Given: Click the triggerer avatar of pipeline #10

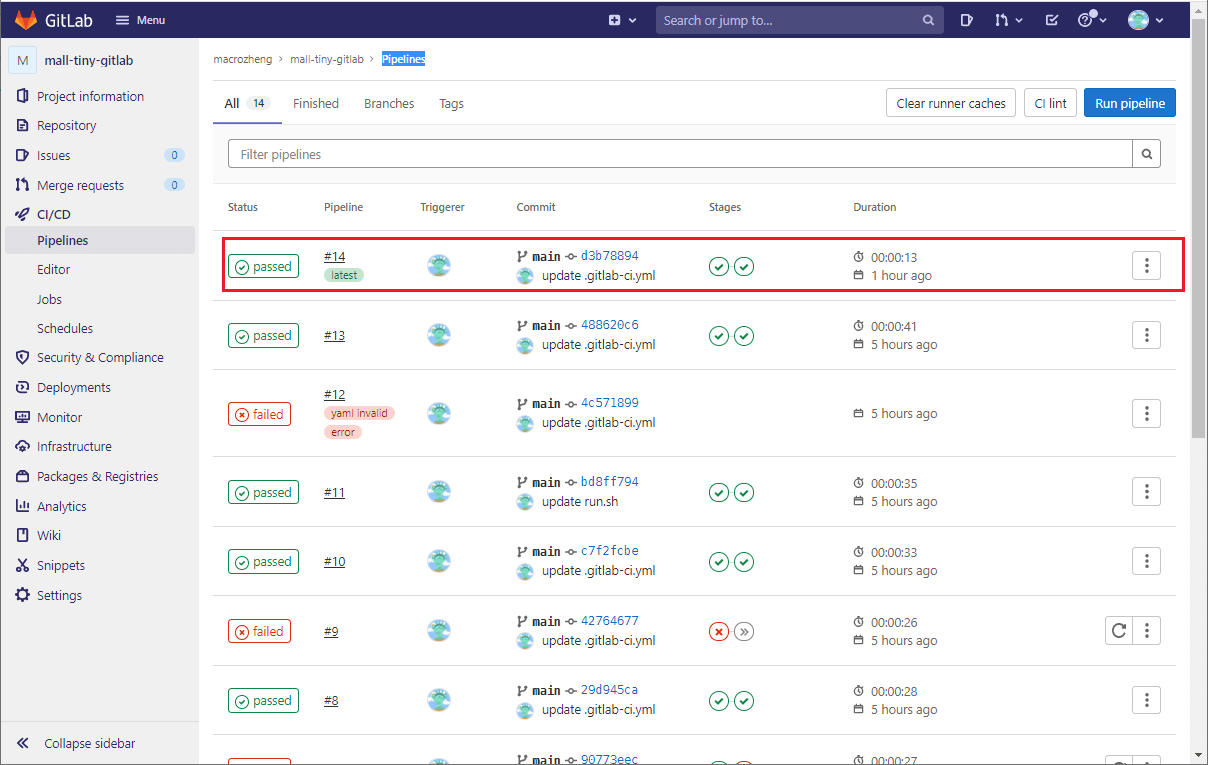Looking at the screenshot, I should [x=439, y=561].
